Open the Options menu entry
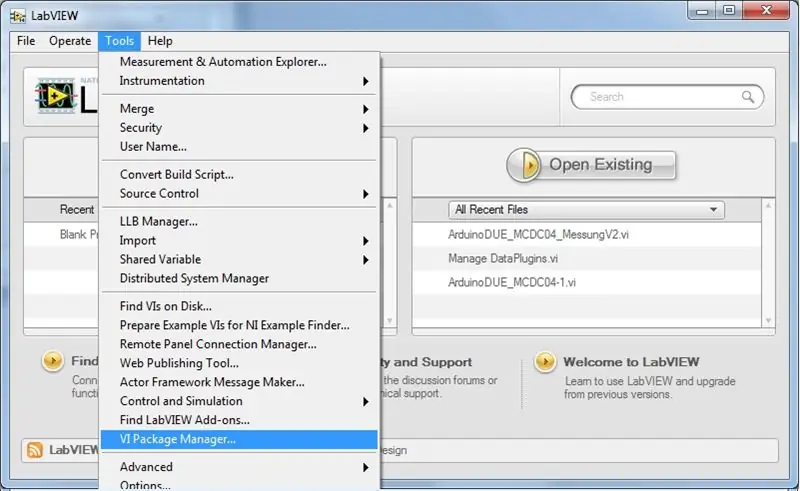 pyautogui.click(x=239, y=485)
